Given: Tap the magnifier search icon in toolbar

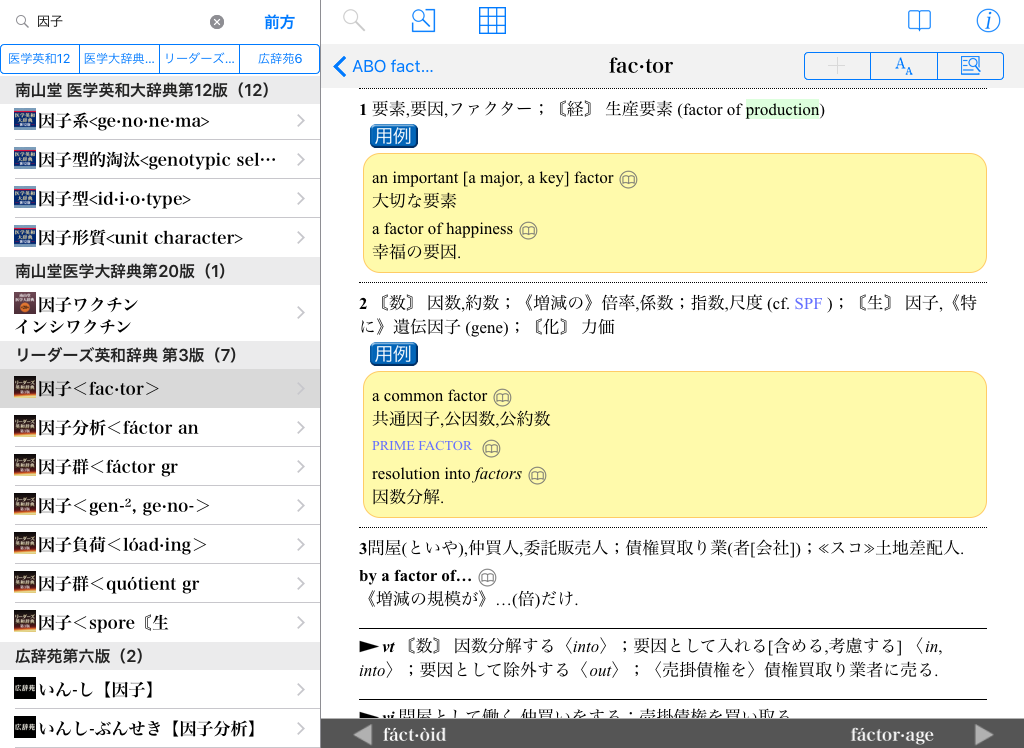Looking at the screenshot, I should 354,21.
